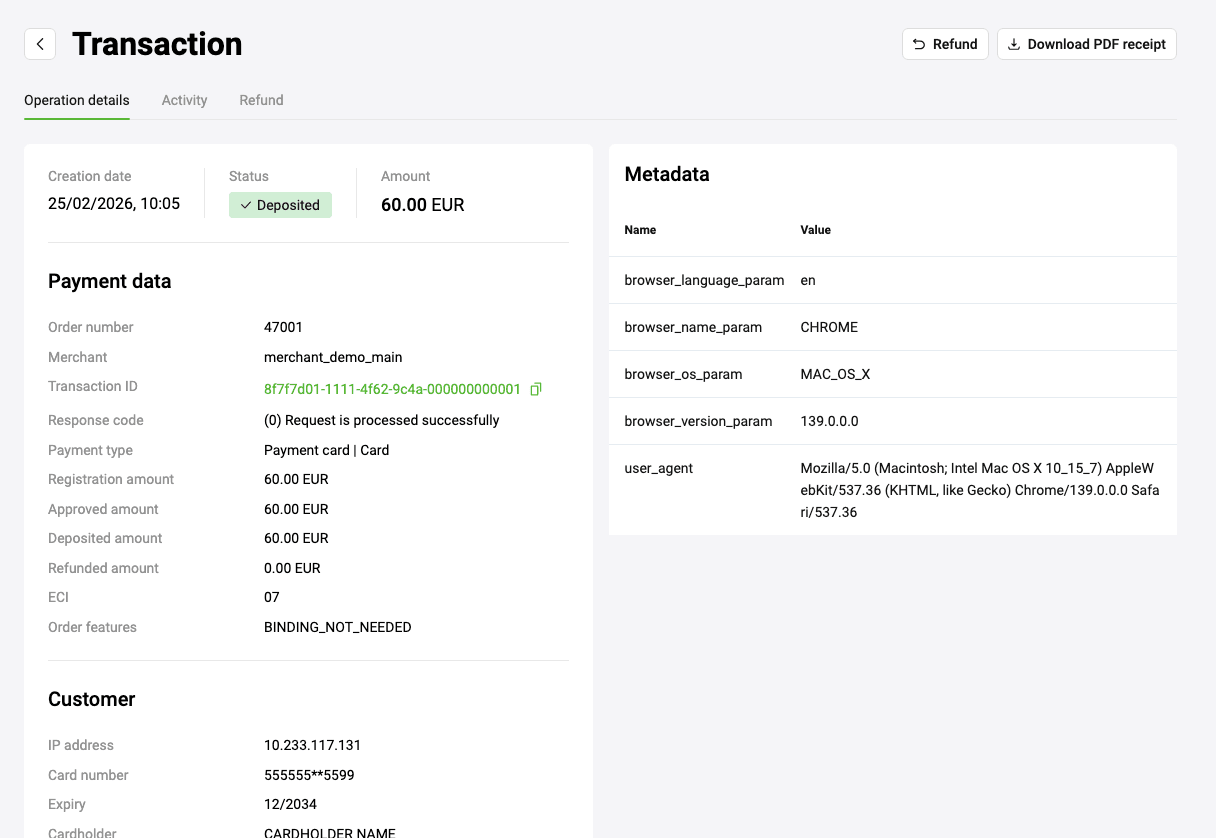The image size is (1216, 838).
Task: Click the IP address value 10.233.117.131
Action: point(312,745)
